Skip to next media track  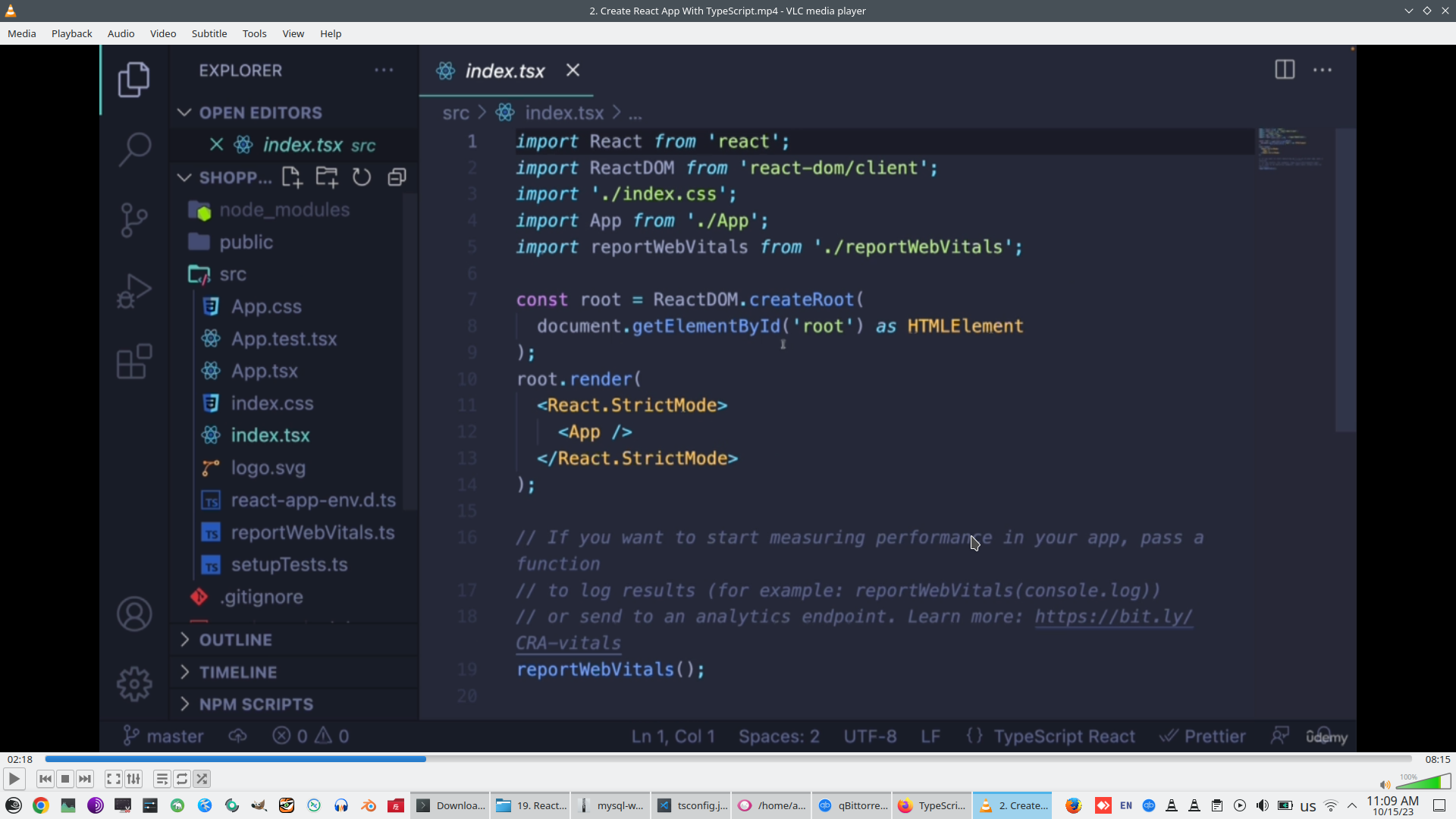pos(85,779)
